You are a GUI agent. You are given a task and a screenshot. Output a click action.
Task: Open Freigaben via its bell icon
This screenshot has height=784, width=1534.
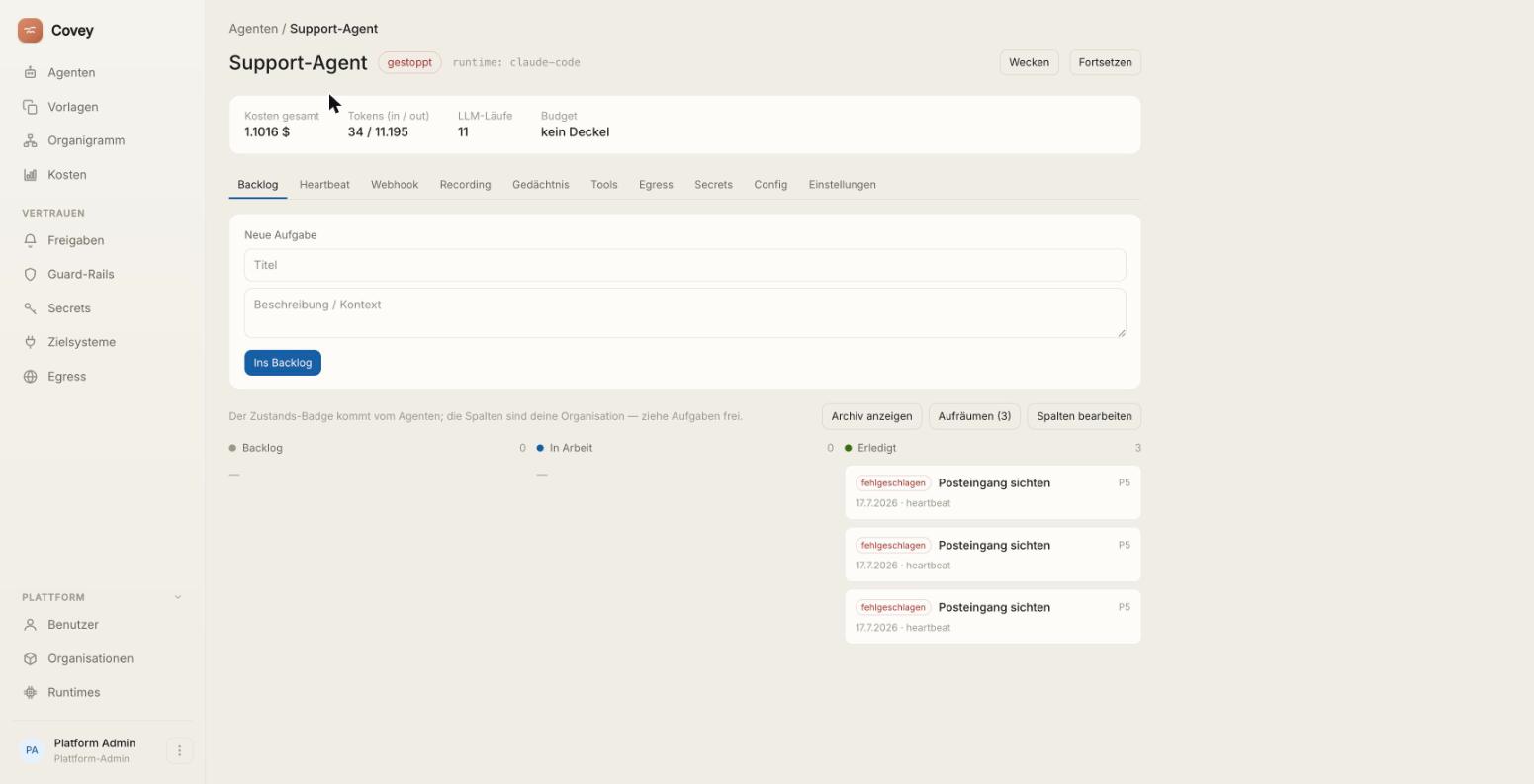(x=30, y=240)
